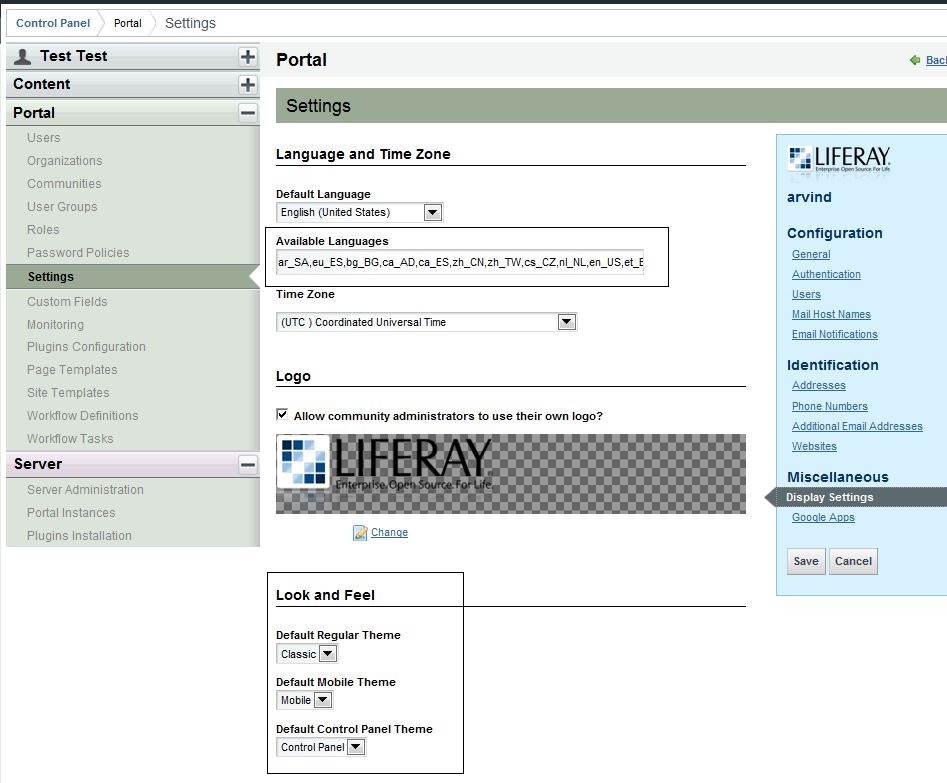This screenshot has height=783, width=947.
Task: Click the pencil icon beside Change
Action: coord(360,533)
